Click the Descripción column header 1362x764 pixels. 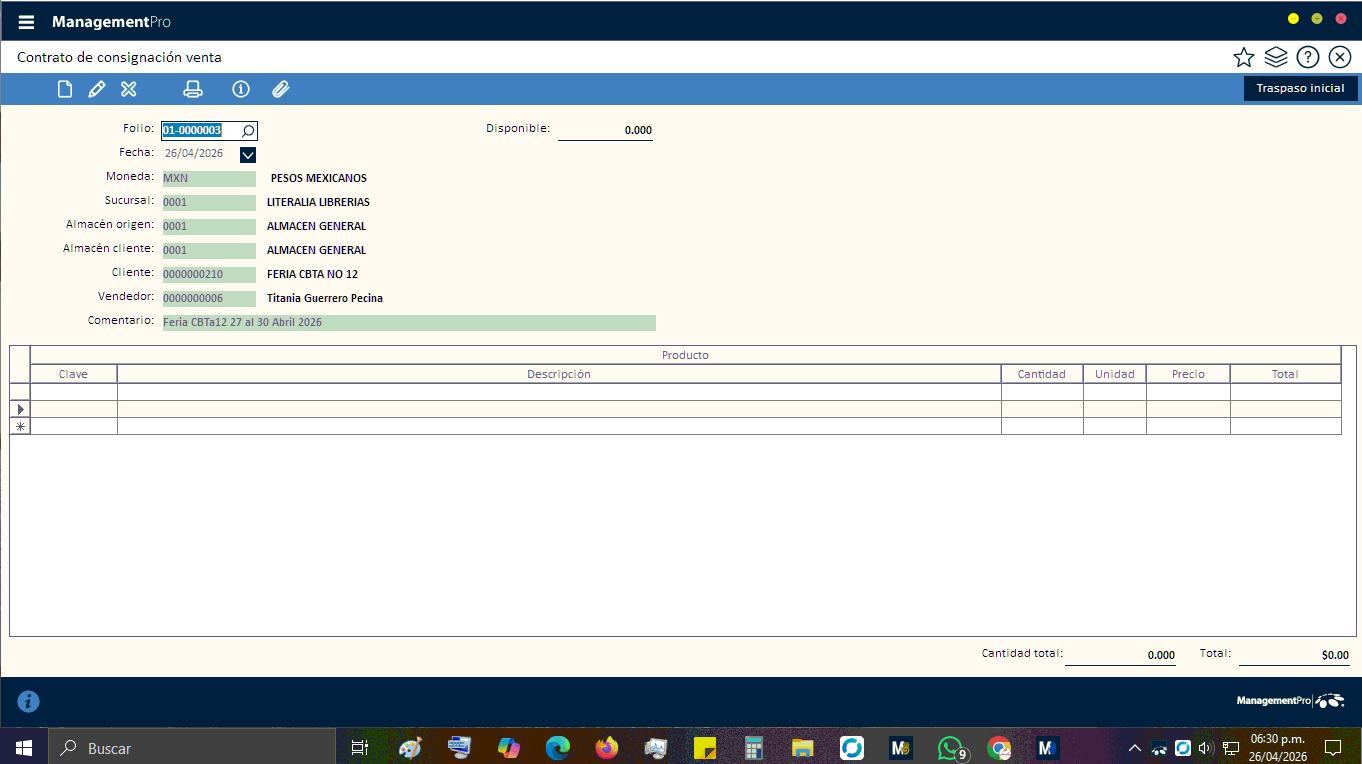(558, 374)
